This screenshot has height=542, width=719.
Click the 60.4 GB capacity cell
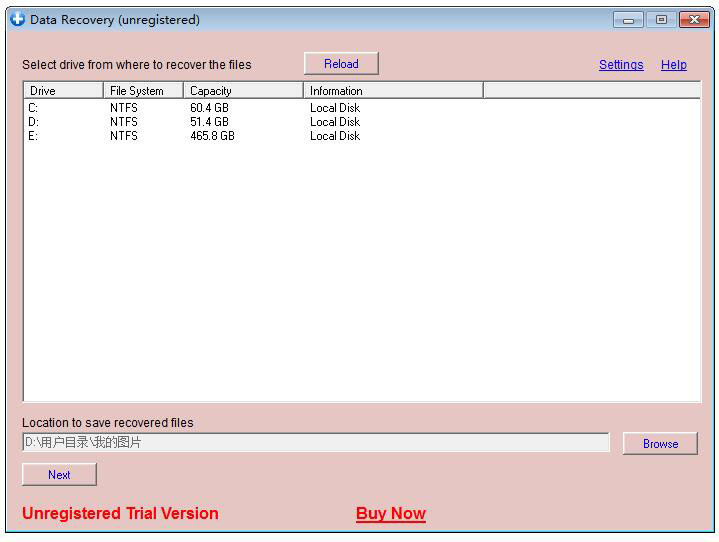coord(209,108)
